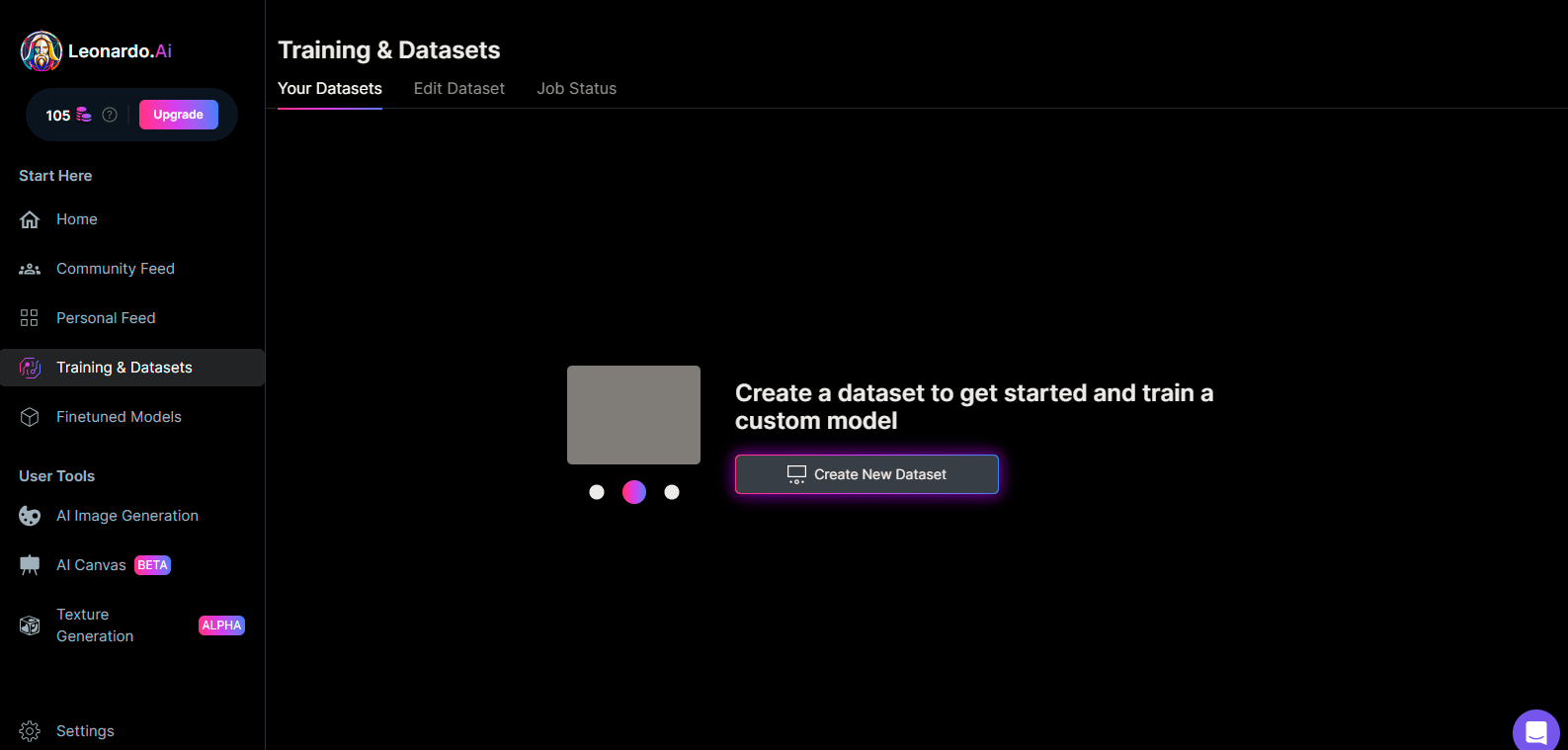The width and height of the screenshot is (1568, 750).
Task: Select the first carousel dot
Action: [597, 492]
